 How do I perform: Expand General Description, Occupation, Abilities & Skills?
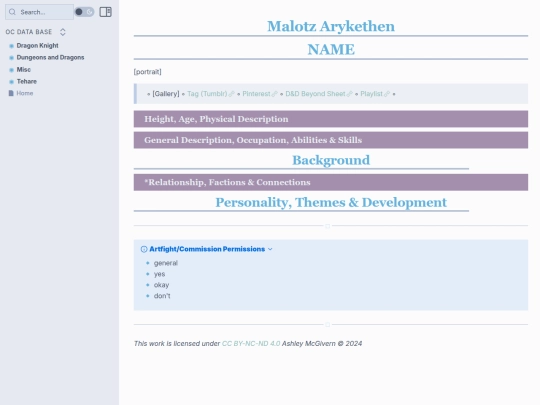331,140
